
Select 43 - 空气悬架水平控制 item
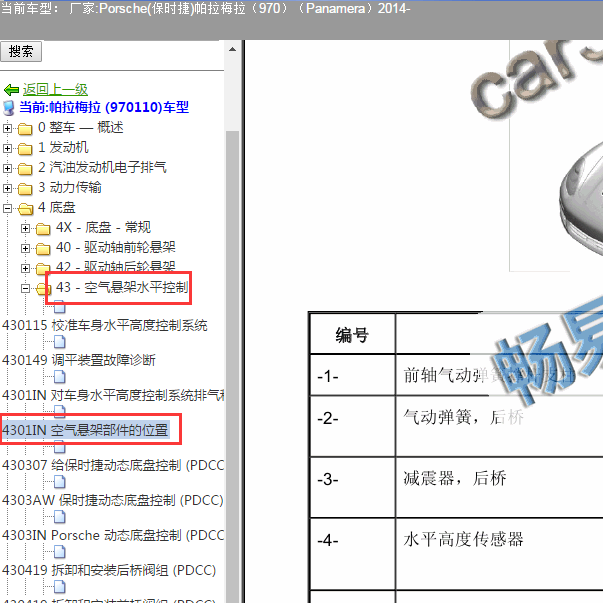pos(122,287)
